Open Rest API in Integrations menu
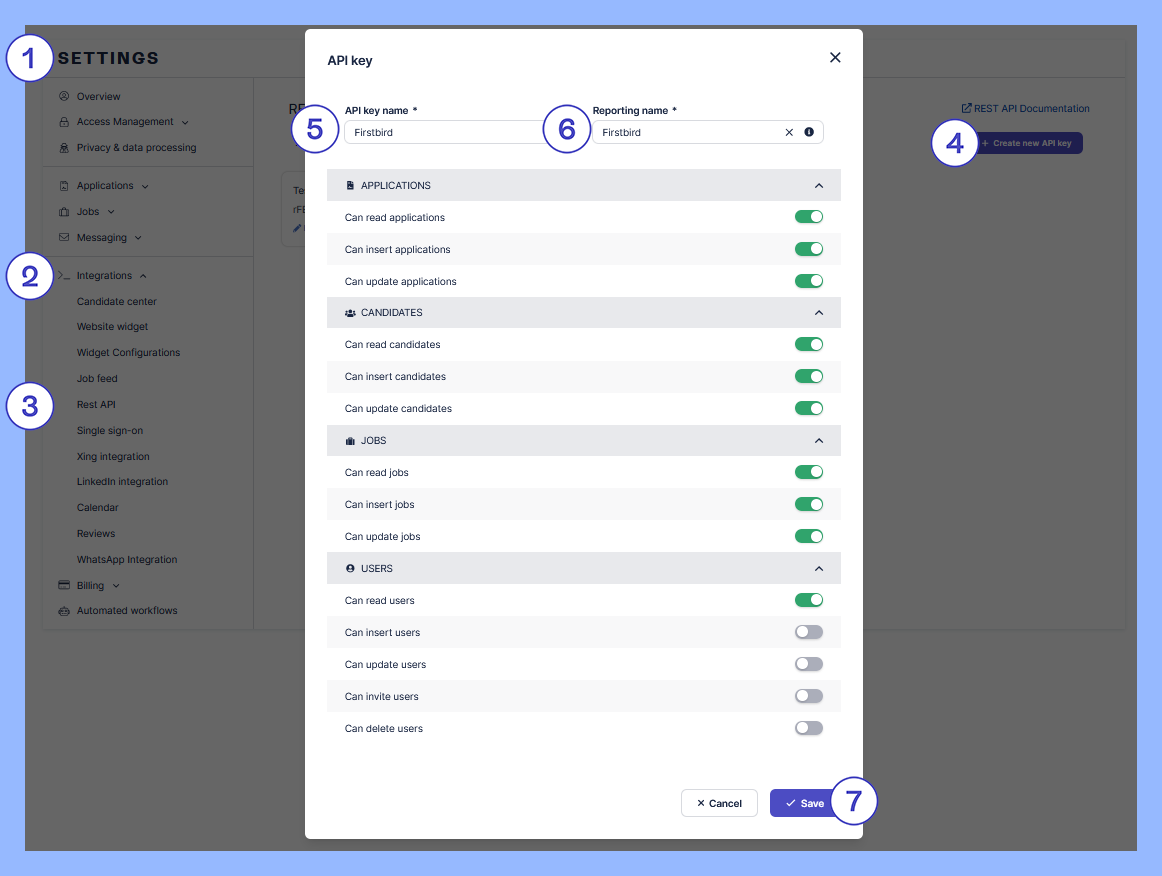The height and width of the screenshot is (876, 1162). click(x=96, y=405)
